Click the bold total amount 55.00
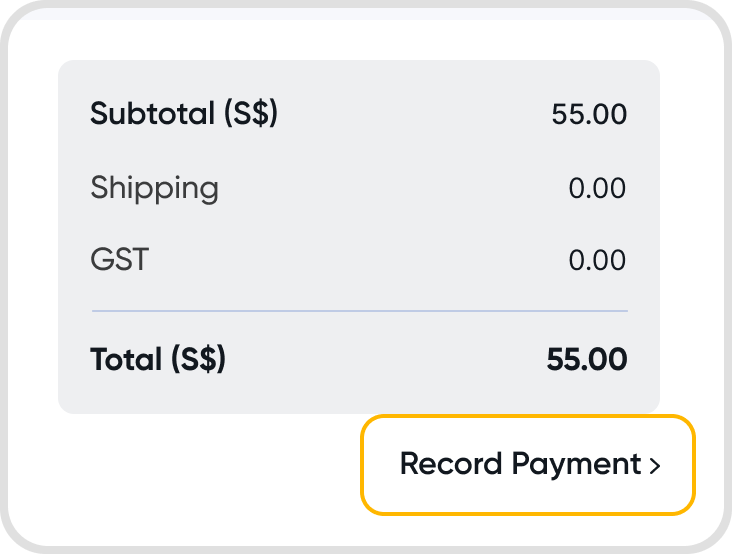Screen dimensions: 732x554 [587, 359]
